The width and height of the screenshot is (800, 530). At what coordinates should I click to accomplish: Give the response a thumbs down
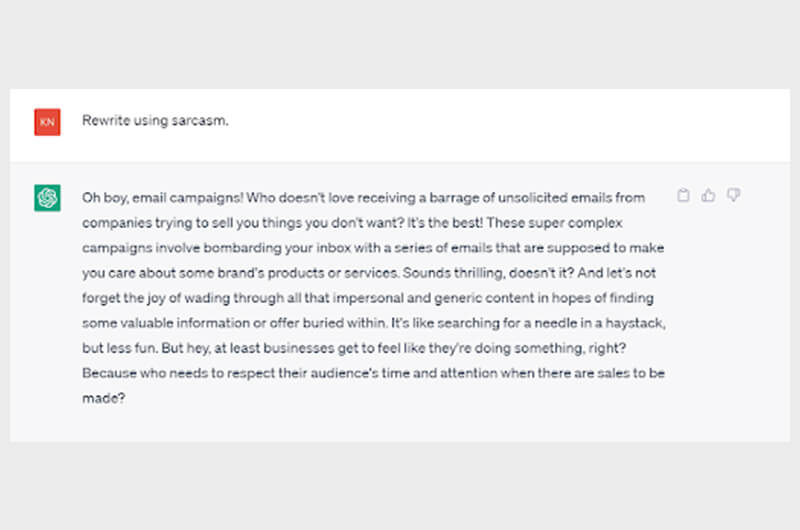(x=733, y=195)
